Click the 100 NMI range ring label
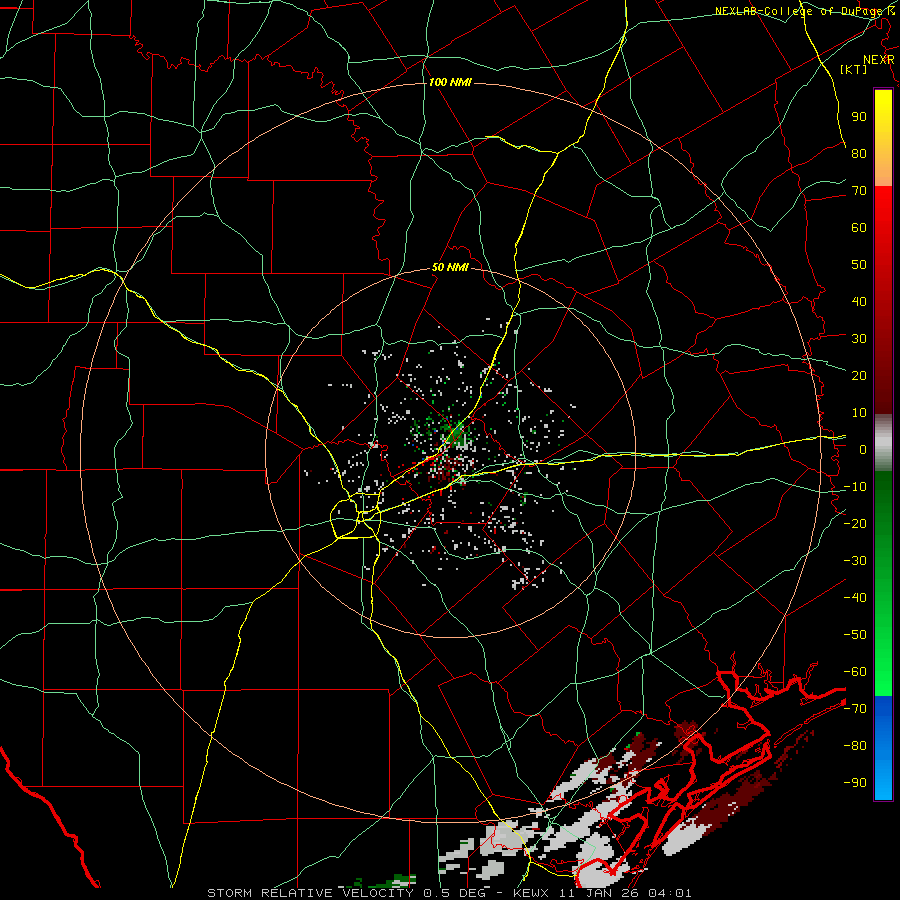Image resolution: width=900 pixels, height=900 pixels. coord(450,82)
